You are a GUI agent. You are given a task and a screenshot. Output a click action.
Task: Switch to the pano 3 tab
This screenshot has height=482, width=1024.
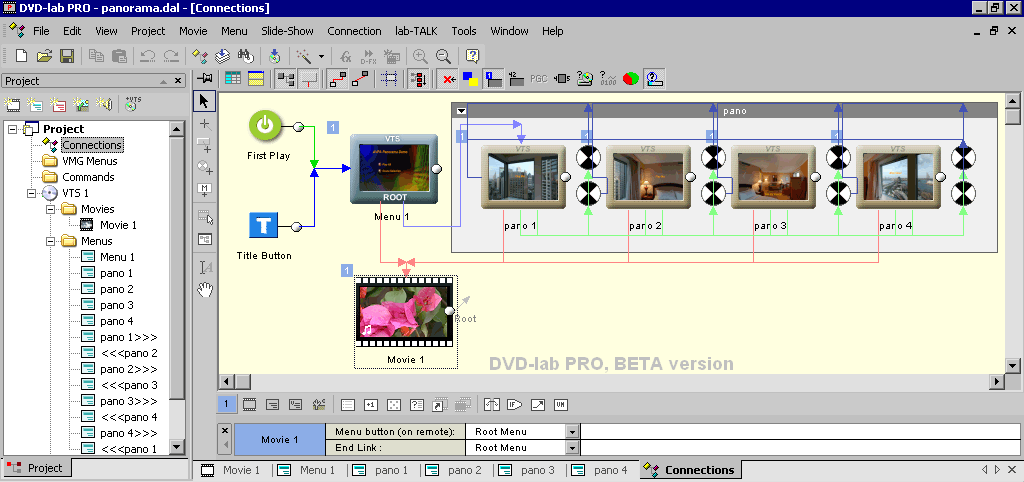coord(530,470)
